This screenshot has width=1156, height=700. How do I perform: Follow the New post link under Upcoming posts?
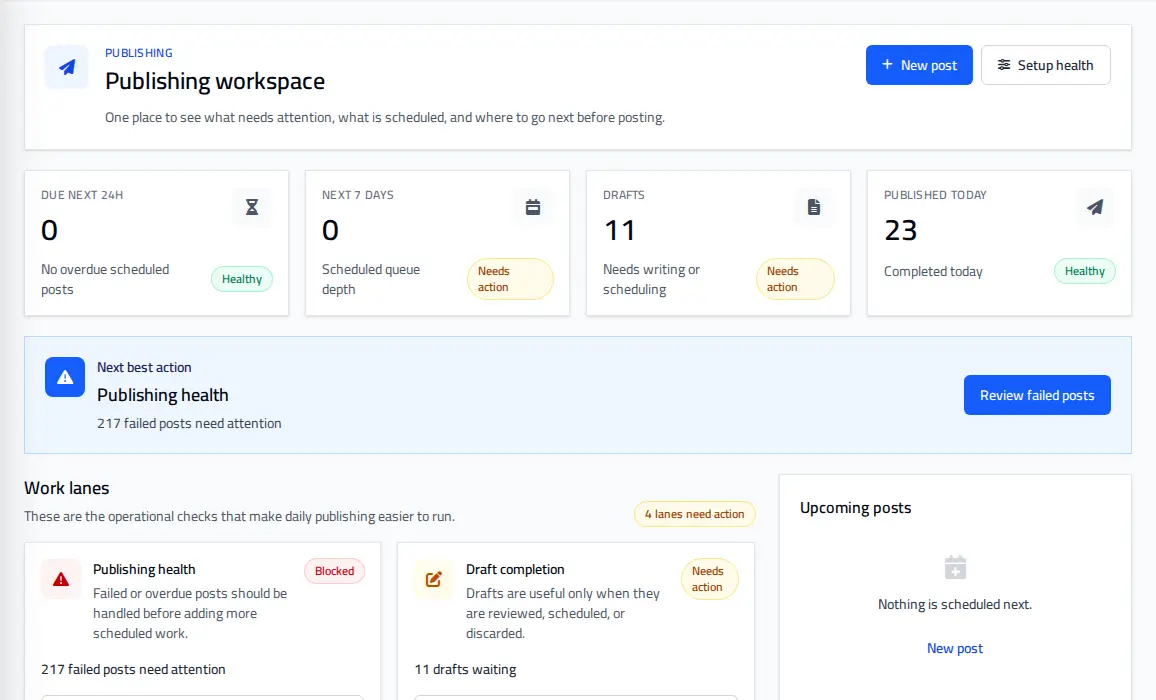955,648
